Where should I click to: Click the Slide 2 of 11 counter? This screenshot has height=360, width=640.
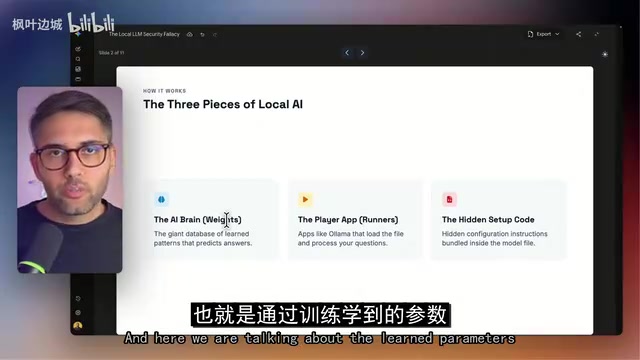click(111, 53)
